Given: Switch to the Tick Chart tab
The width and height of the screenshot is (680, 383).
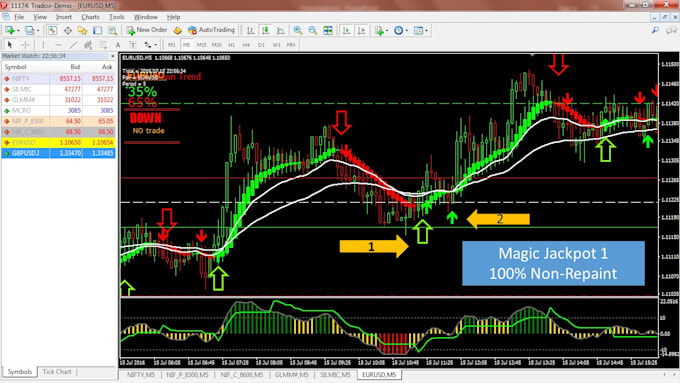Looking at the screenshot, I should tap(57, 372).
